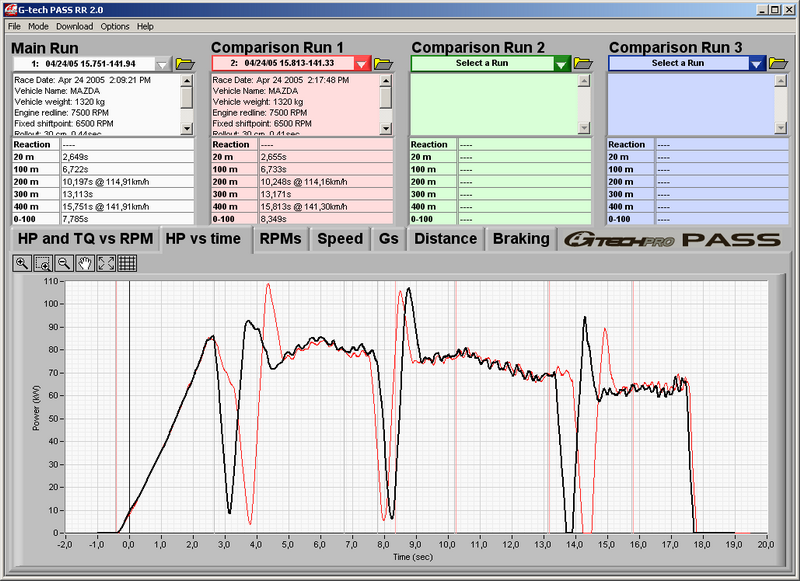Click Main Run 20 m value 2,649s
Screen dimensions: 800x581
(127, 157)
